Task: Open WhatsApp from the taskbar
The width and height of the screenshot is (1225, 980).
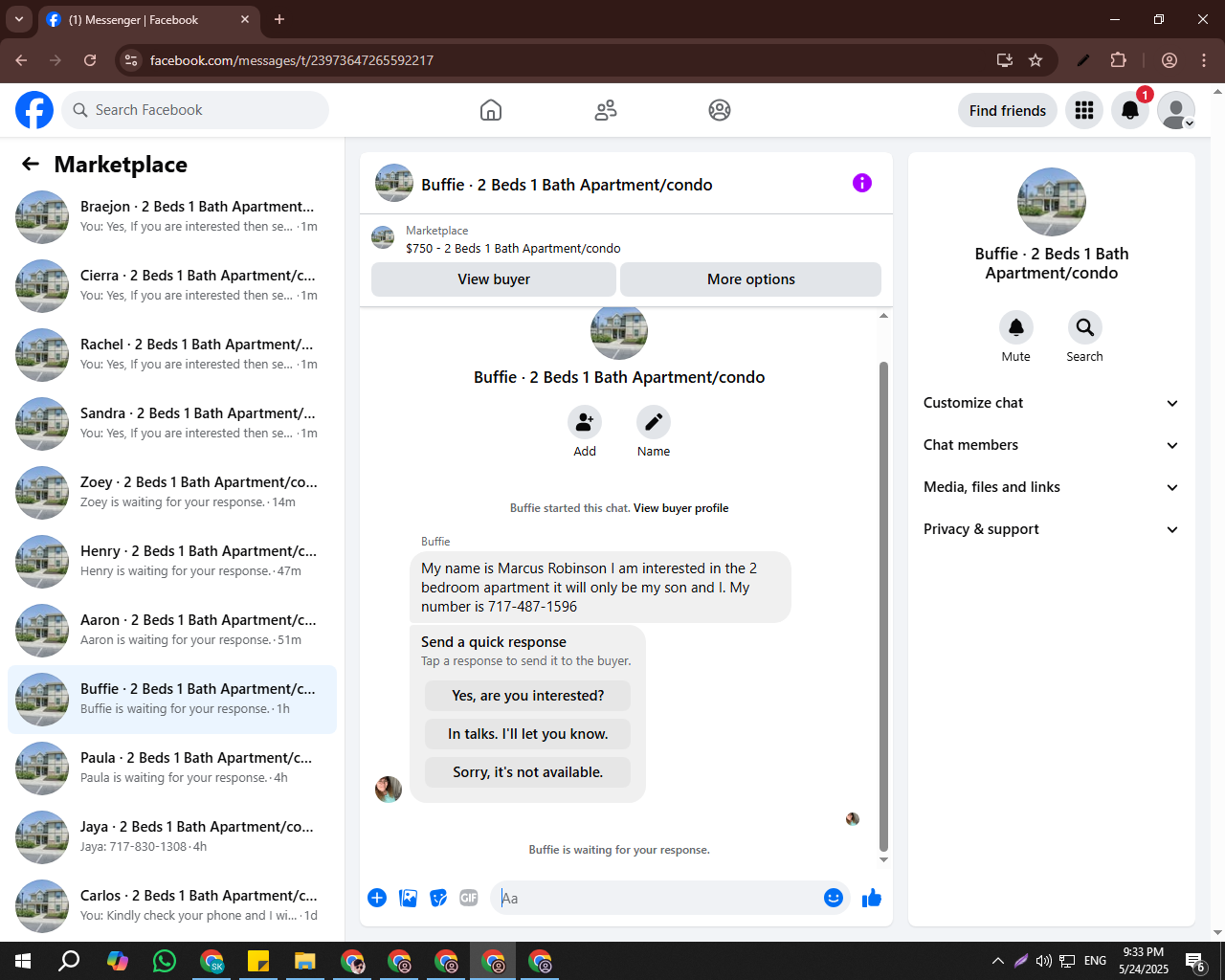Action: [x=165, y=961]
